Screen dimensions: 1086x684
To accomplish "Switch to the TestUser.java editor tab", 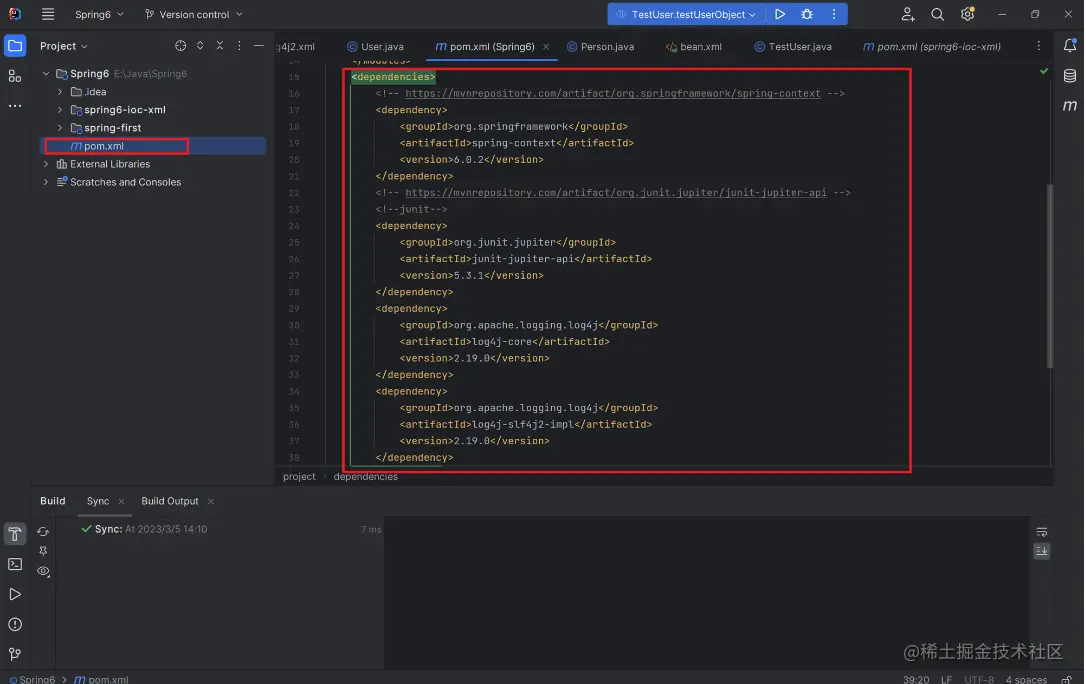I will [793, 46].
